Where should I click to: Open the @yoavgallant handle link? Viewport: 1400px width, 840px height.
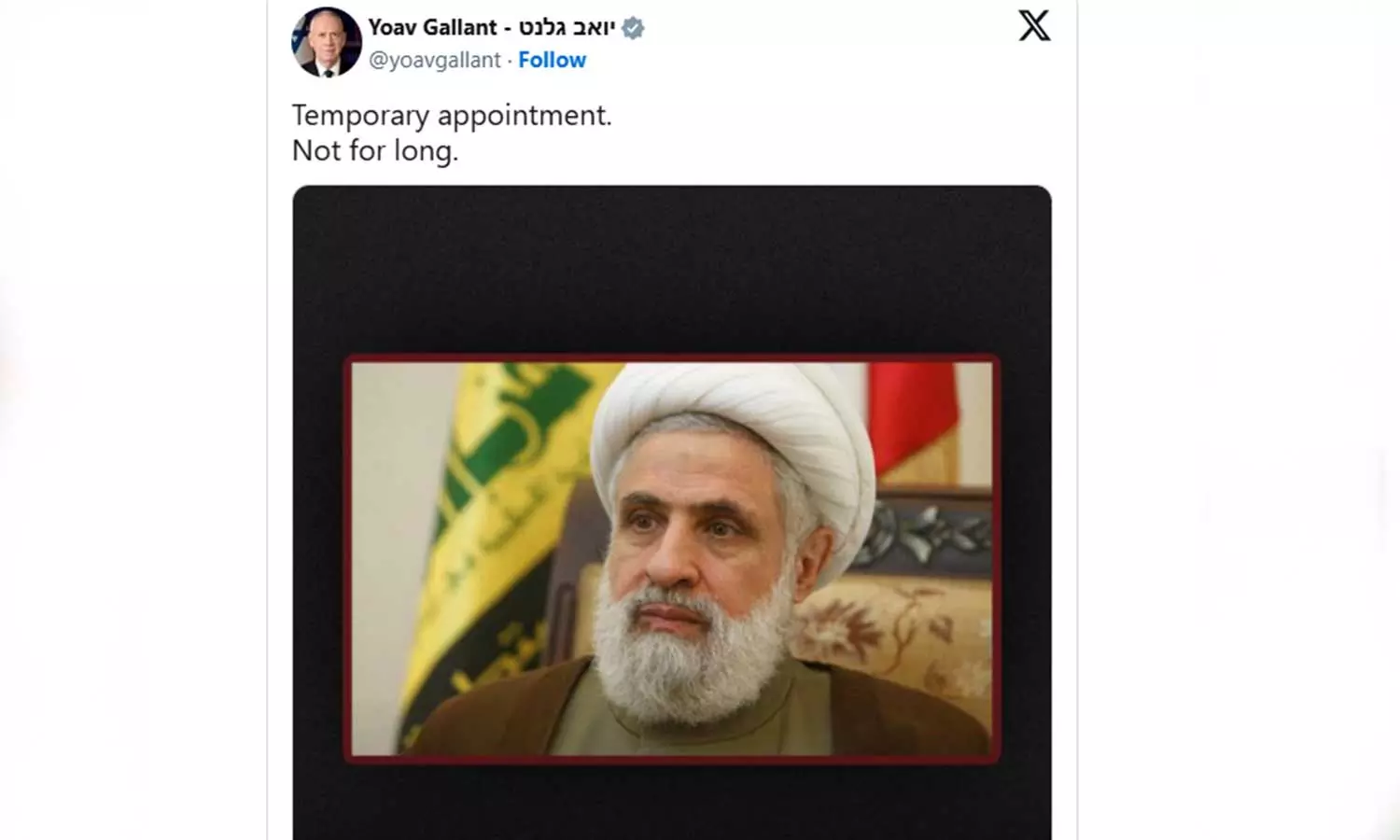pyautogui.click(x=434, y=60)
